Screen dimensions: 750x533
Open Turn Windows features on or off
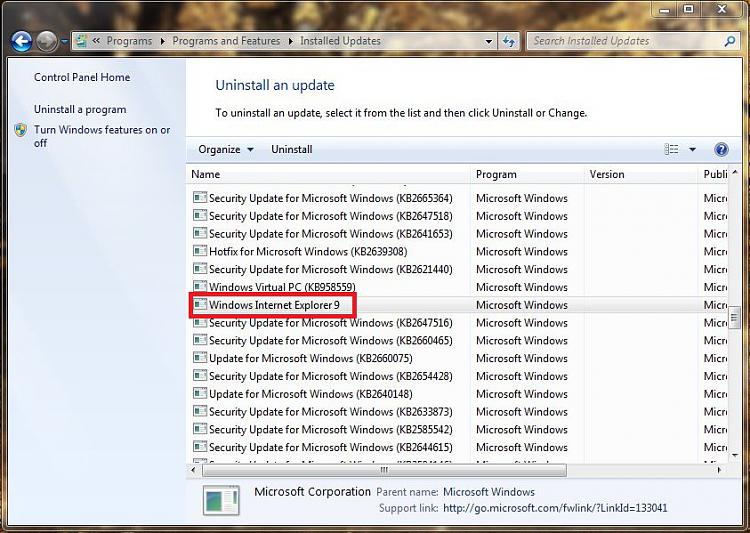[102, 136]
